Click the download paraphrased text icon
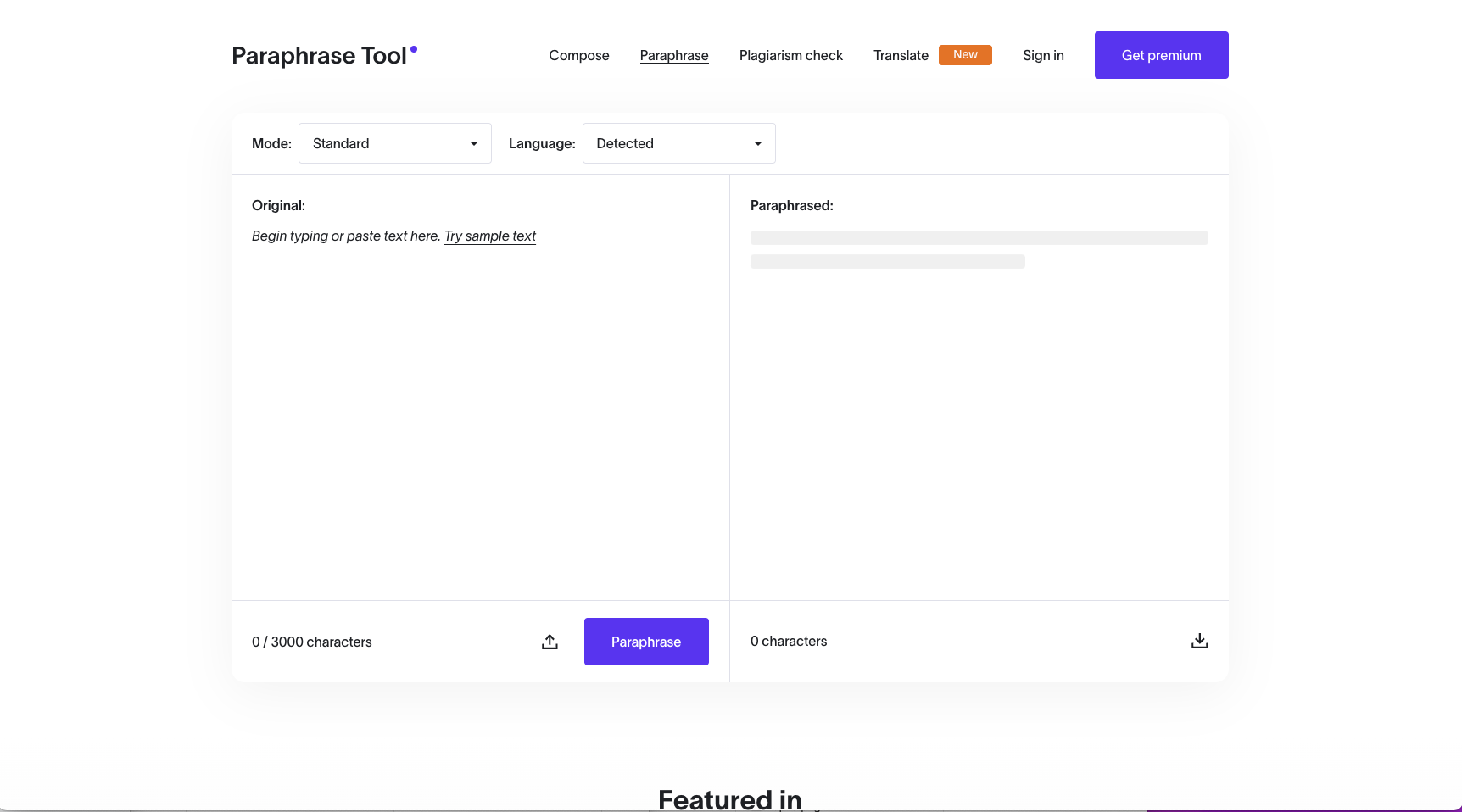The height and width of the screenshot is (812, 1462). (x=1199, y=641)
